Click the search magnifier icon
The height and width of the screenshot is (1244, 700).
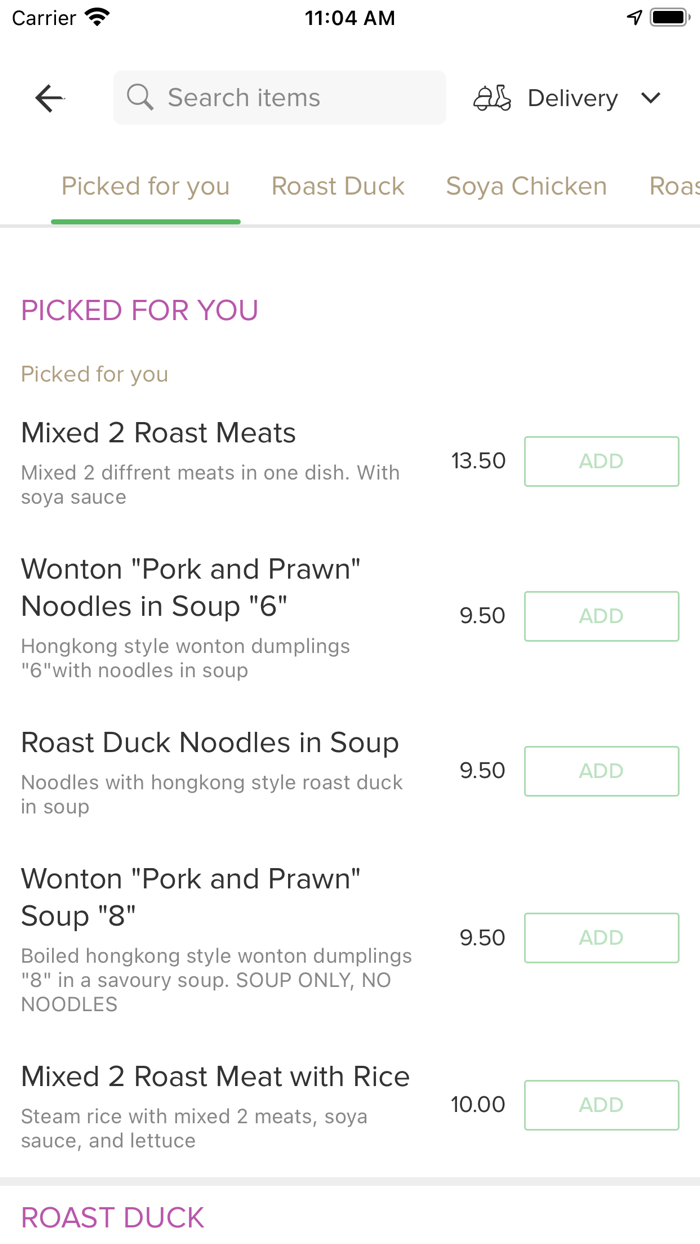coord(140,97)
